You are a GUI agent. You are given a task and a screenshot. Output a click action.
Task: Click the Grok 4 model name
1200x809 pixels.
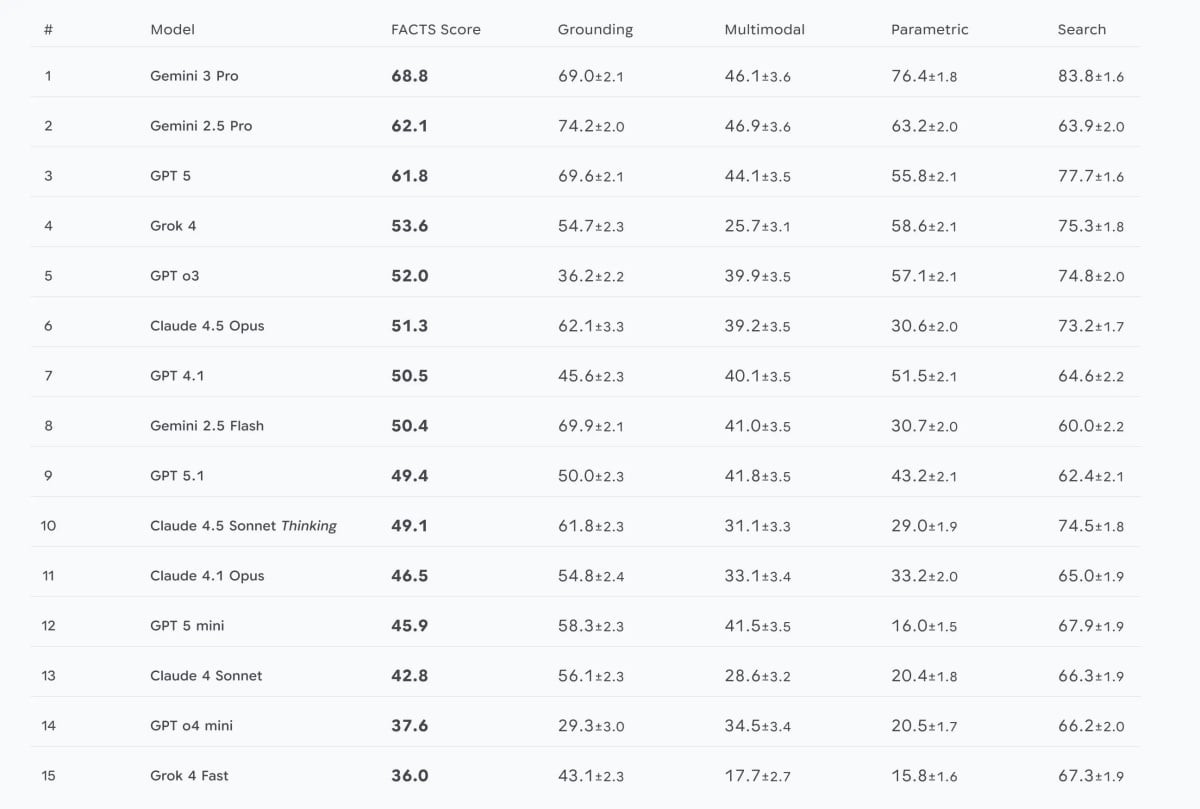pos(173,226)
